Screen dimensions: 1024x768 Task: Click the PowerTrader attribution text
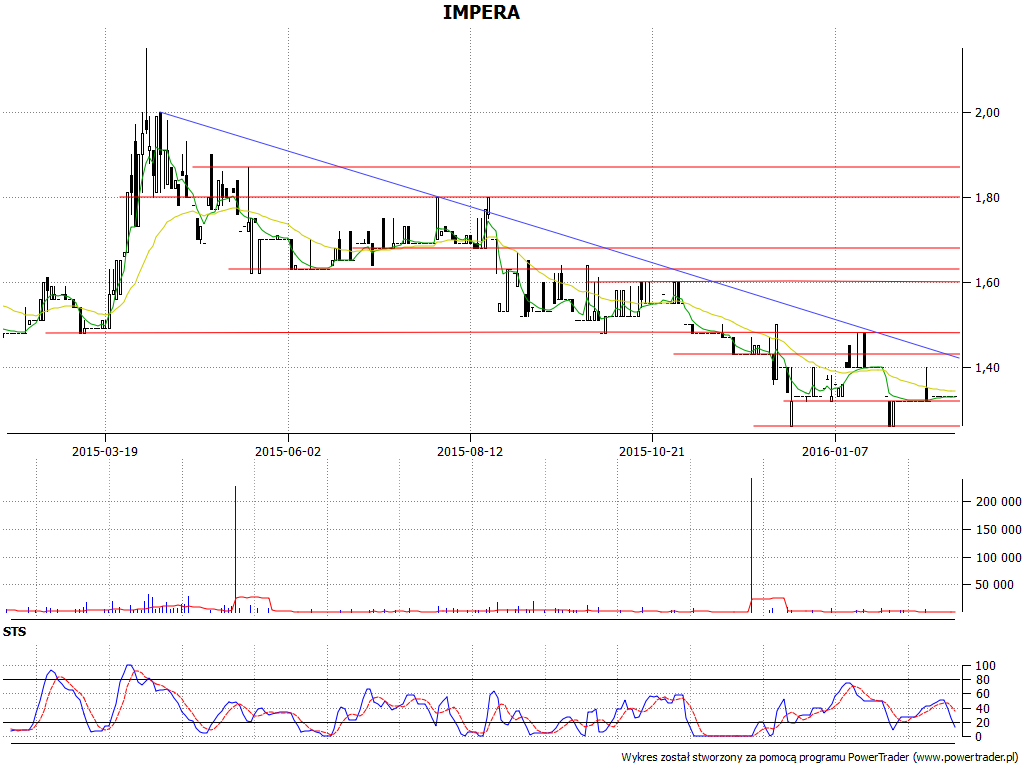[821, 758]
